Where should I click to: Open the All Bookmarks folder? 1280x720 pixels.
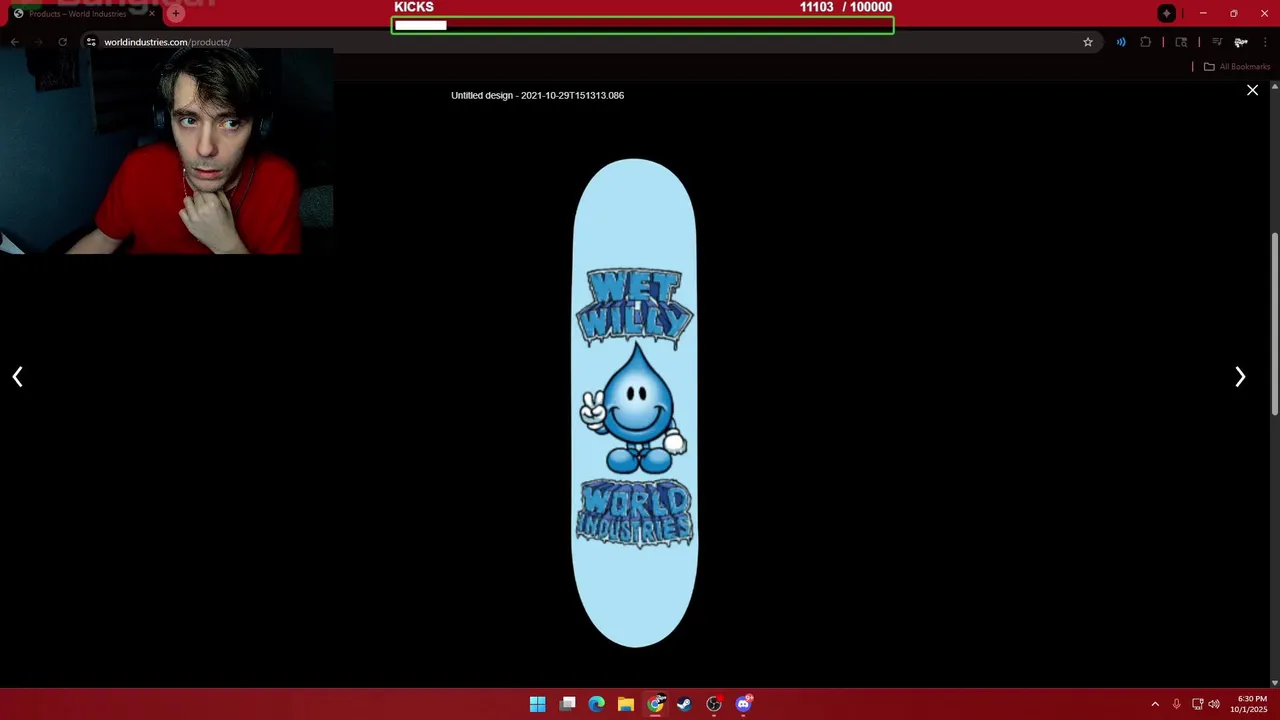tap(1236, 67)
